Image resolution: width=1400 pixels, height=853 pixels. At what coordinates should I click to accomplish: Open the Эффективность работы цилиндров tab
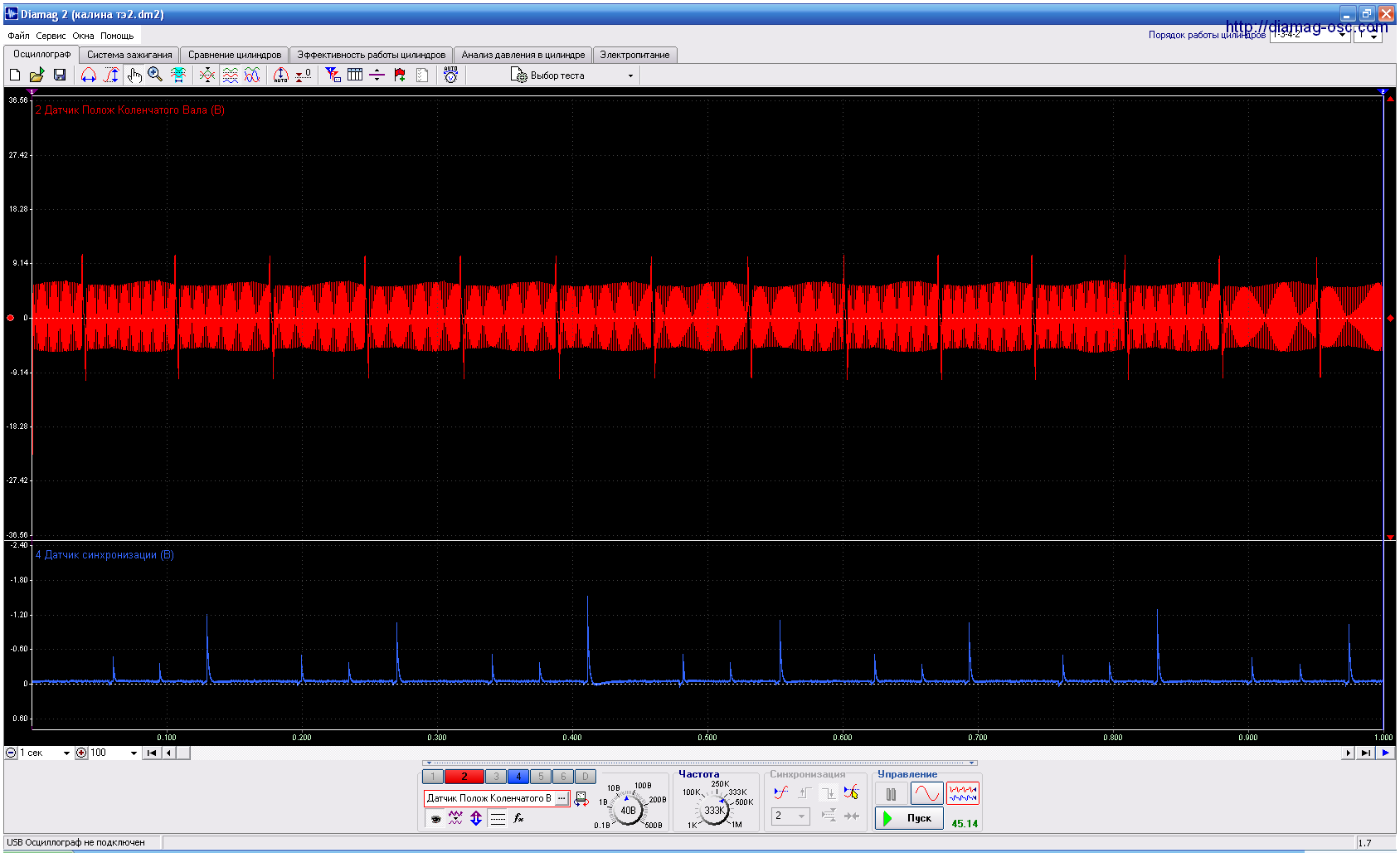(372, 55)
